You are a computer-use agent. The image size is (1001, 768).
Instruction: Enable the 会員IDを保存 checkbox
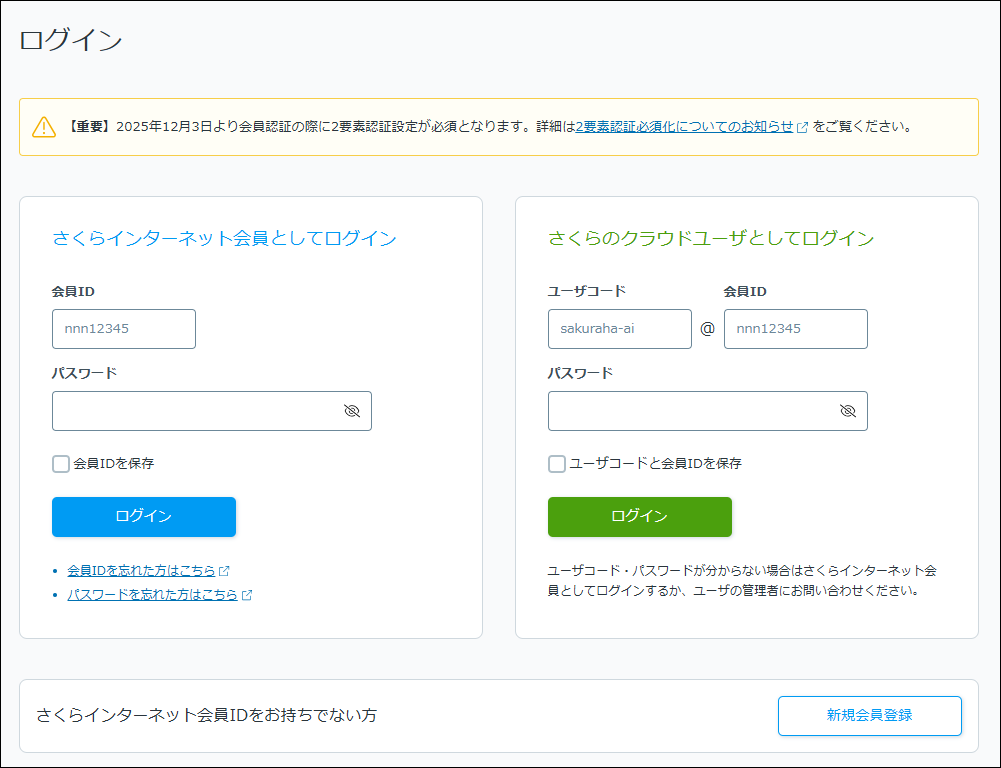point(61,464)
